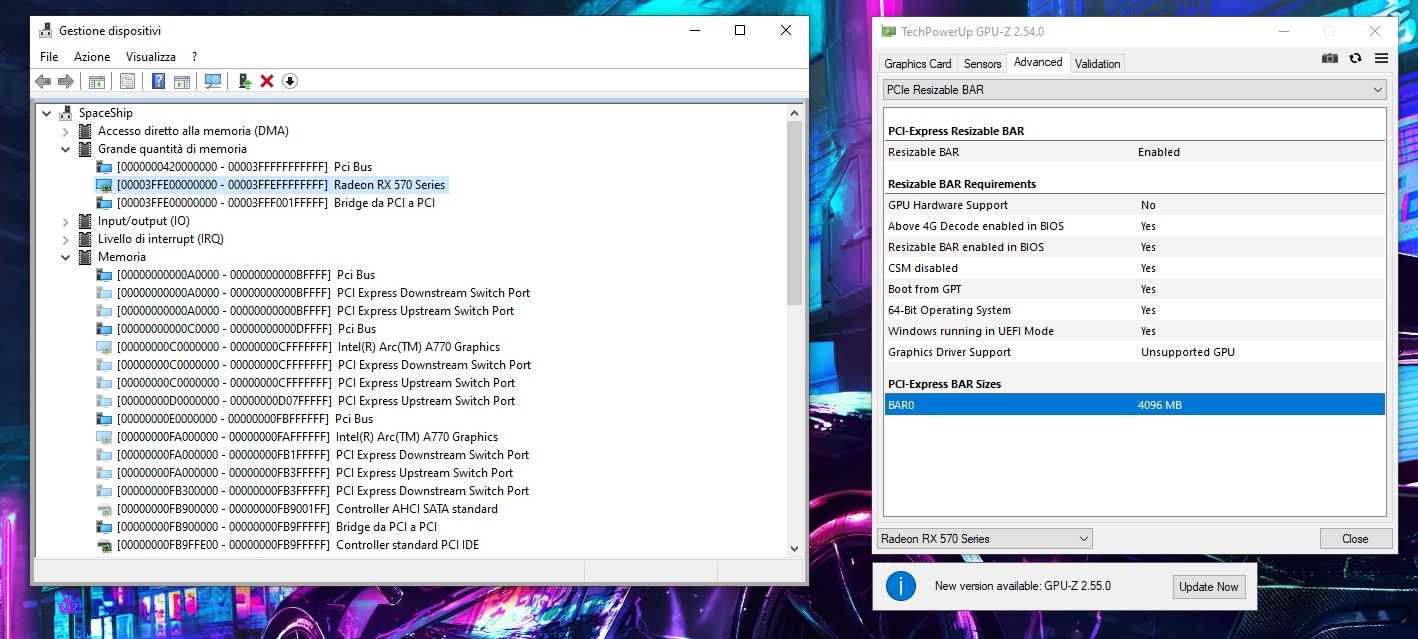The image size is (1418, 639).
Task: Collapse the Memoria tree node
Action: [67, 256]
